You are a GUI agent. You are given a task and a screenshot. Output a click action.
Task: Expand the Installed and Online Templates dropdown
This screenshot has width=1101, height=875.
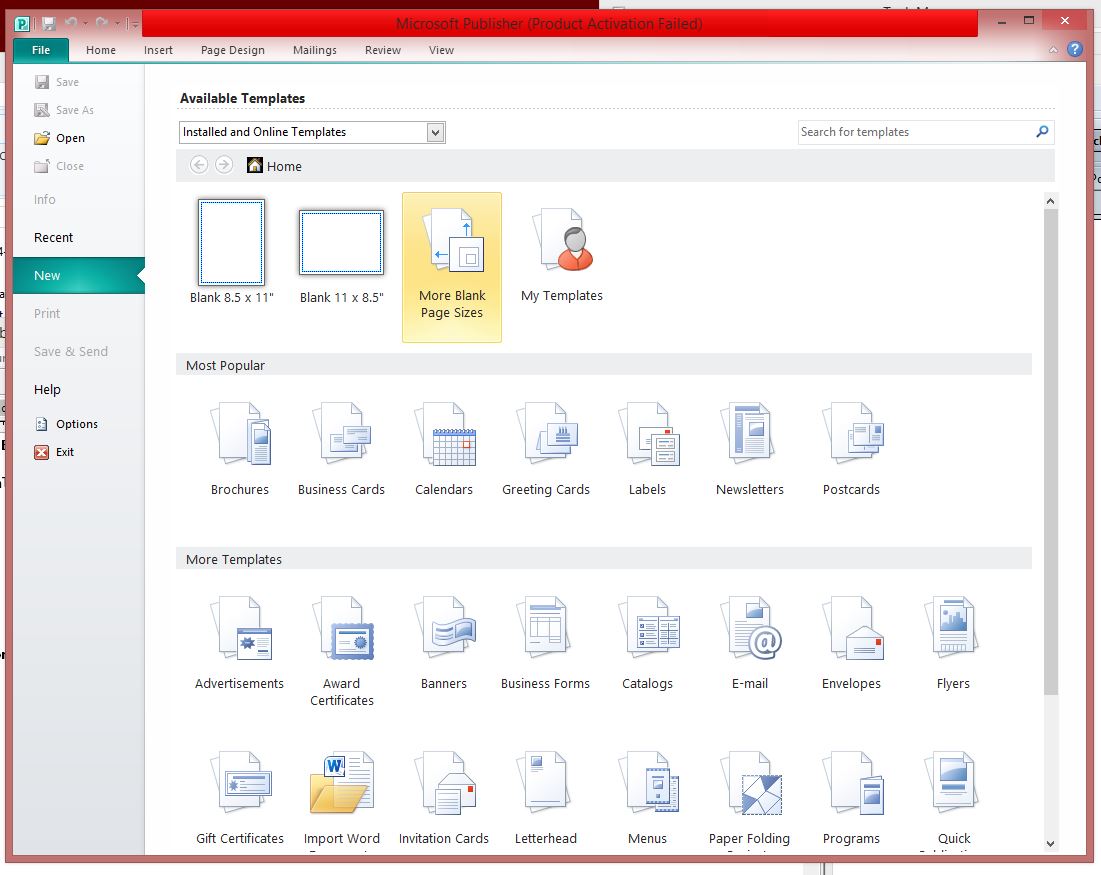435,132
